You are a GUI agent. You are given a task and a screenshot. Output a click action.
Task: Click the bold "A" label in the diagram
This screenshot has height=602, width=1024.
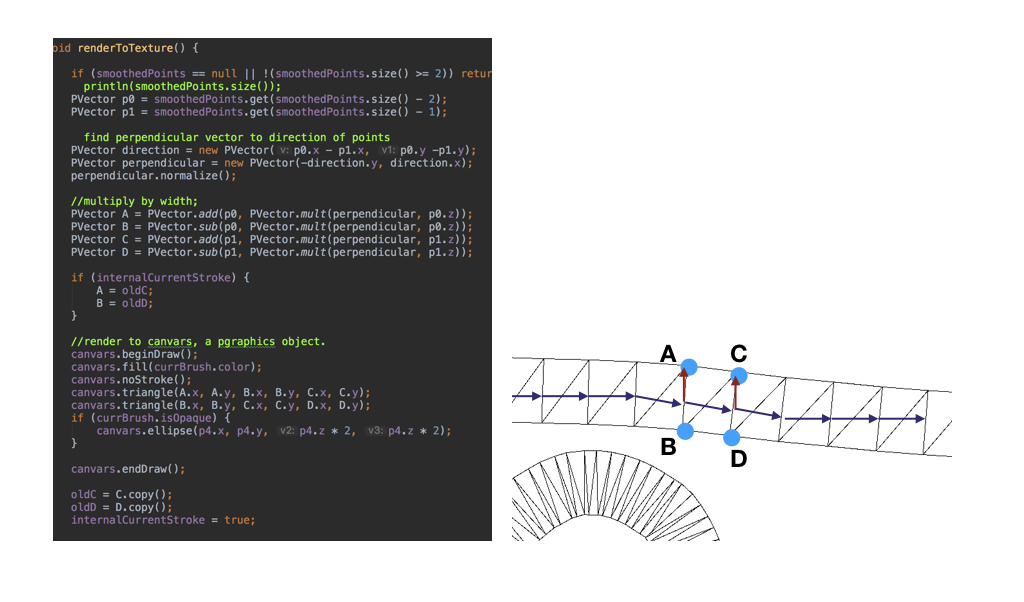(668, 354)
